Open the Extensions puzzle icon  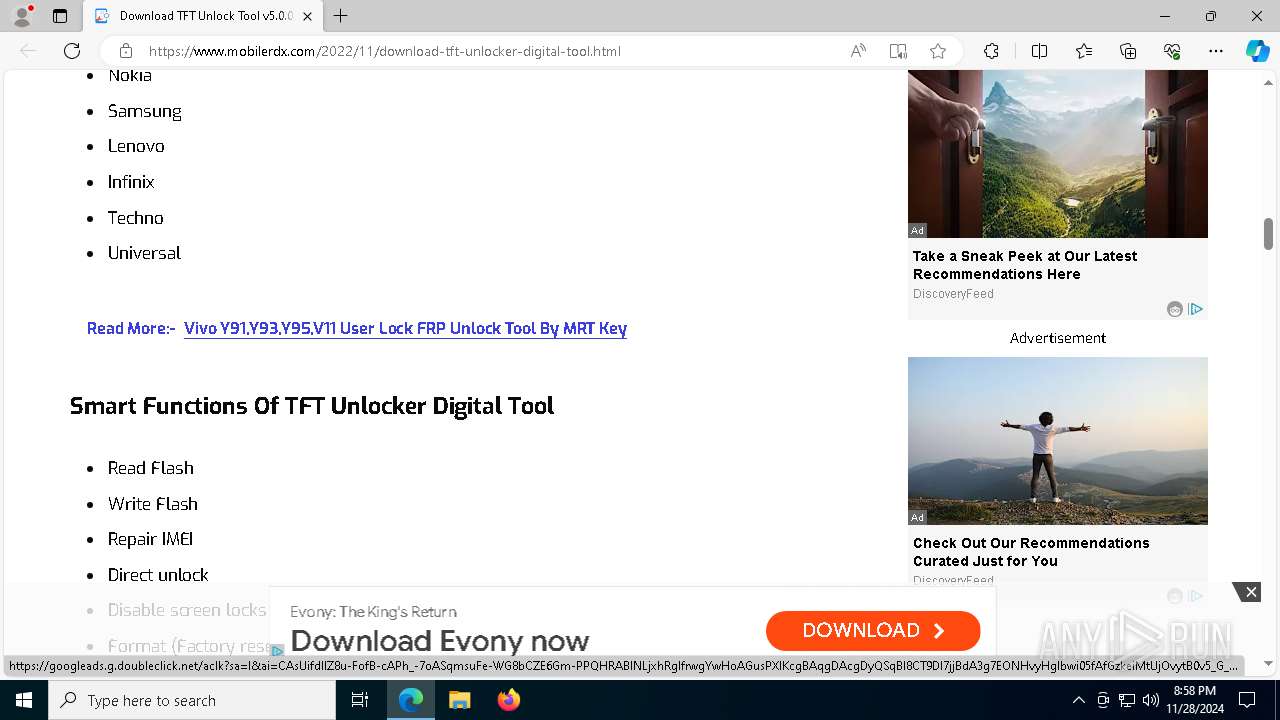coord(991,51)
